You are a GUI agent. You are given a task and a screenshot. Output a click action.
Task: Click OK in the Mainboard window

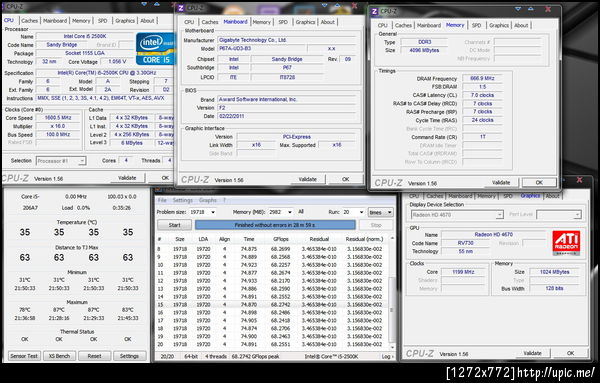(346, 179)
